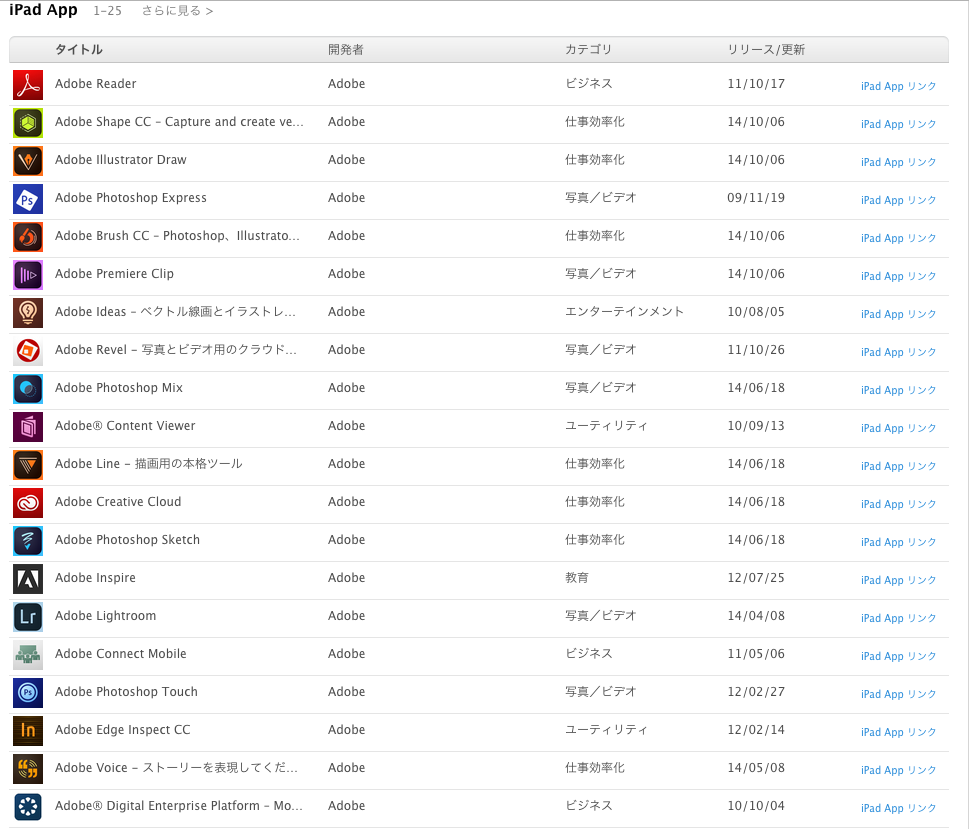Click the Adobe Reader title text
Image resolution: width=969 pixels, height=829 pixels.
point(95,83)
